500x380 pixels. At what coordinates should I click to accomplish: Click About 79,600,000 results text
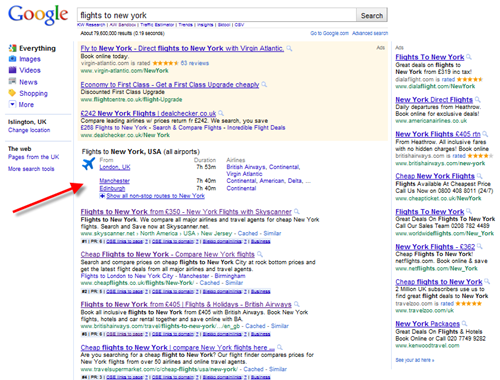tap(122, 33)
